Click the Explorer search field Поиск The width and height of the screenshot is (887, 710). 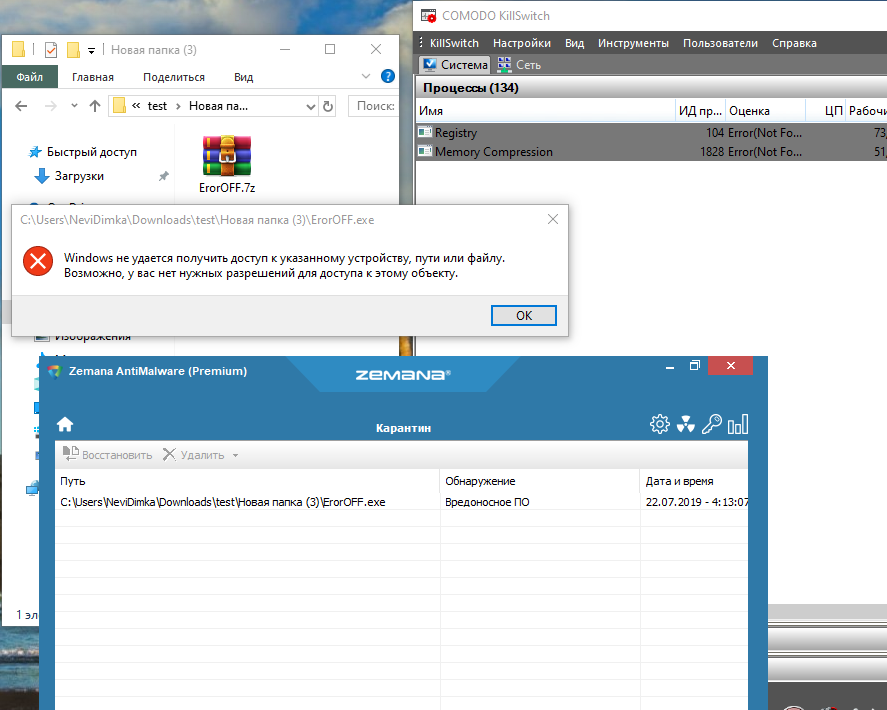[373, 106]
